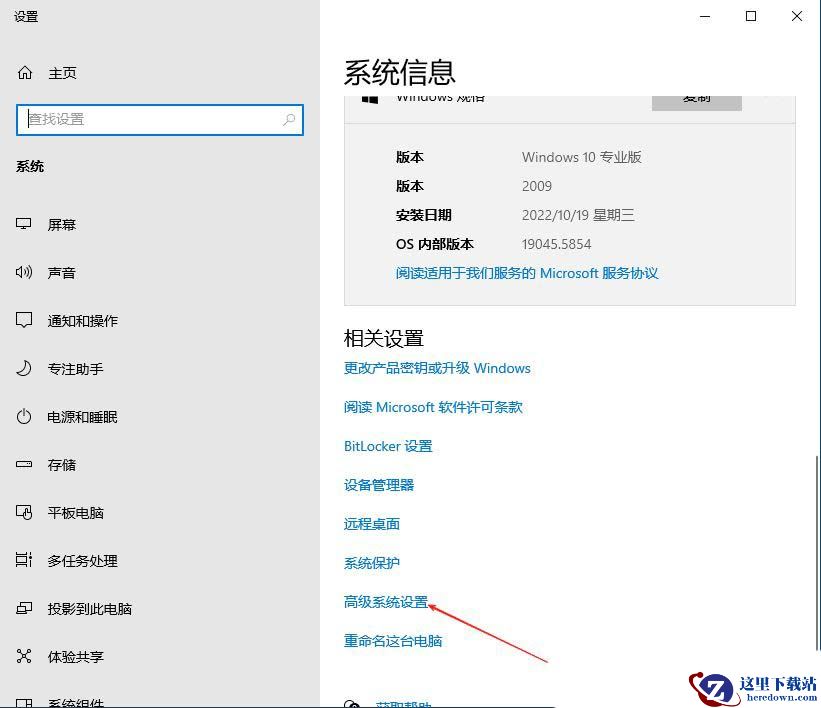Click the 声音 speaker icon
The image size is (821, 708).
point(24,272)
